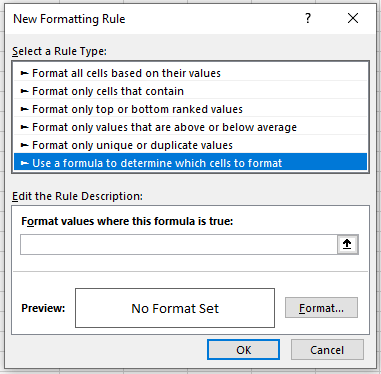Image resolution: width=381 pixels, height=374 pixels.
Task: Click the collapse dialog range selector arrow icon
Action: coord(347,244)
